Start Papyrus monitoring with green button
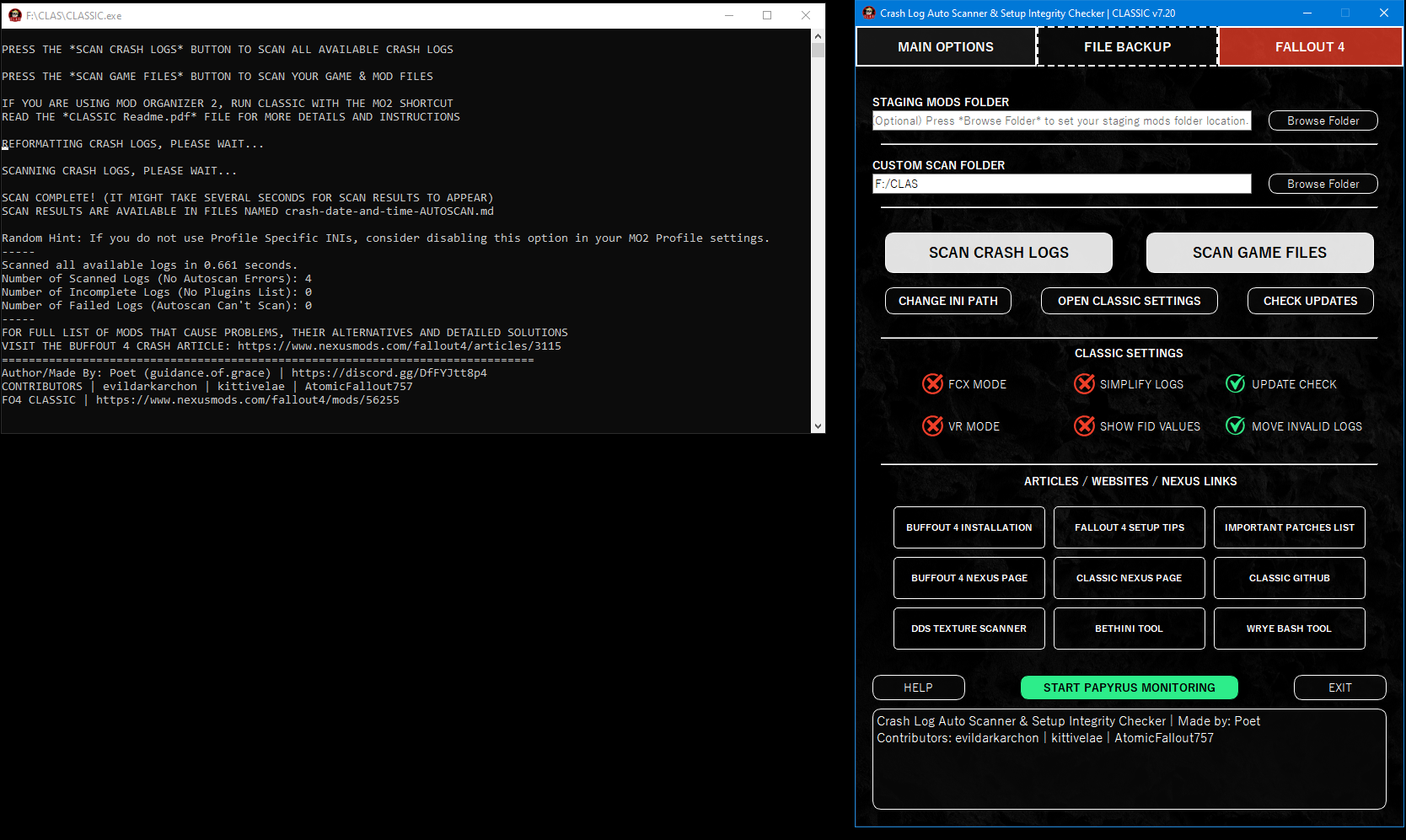This screenshot has height=840, width=1406. click(x=1129, y=688)
